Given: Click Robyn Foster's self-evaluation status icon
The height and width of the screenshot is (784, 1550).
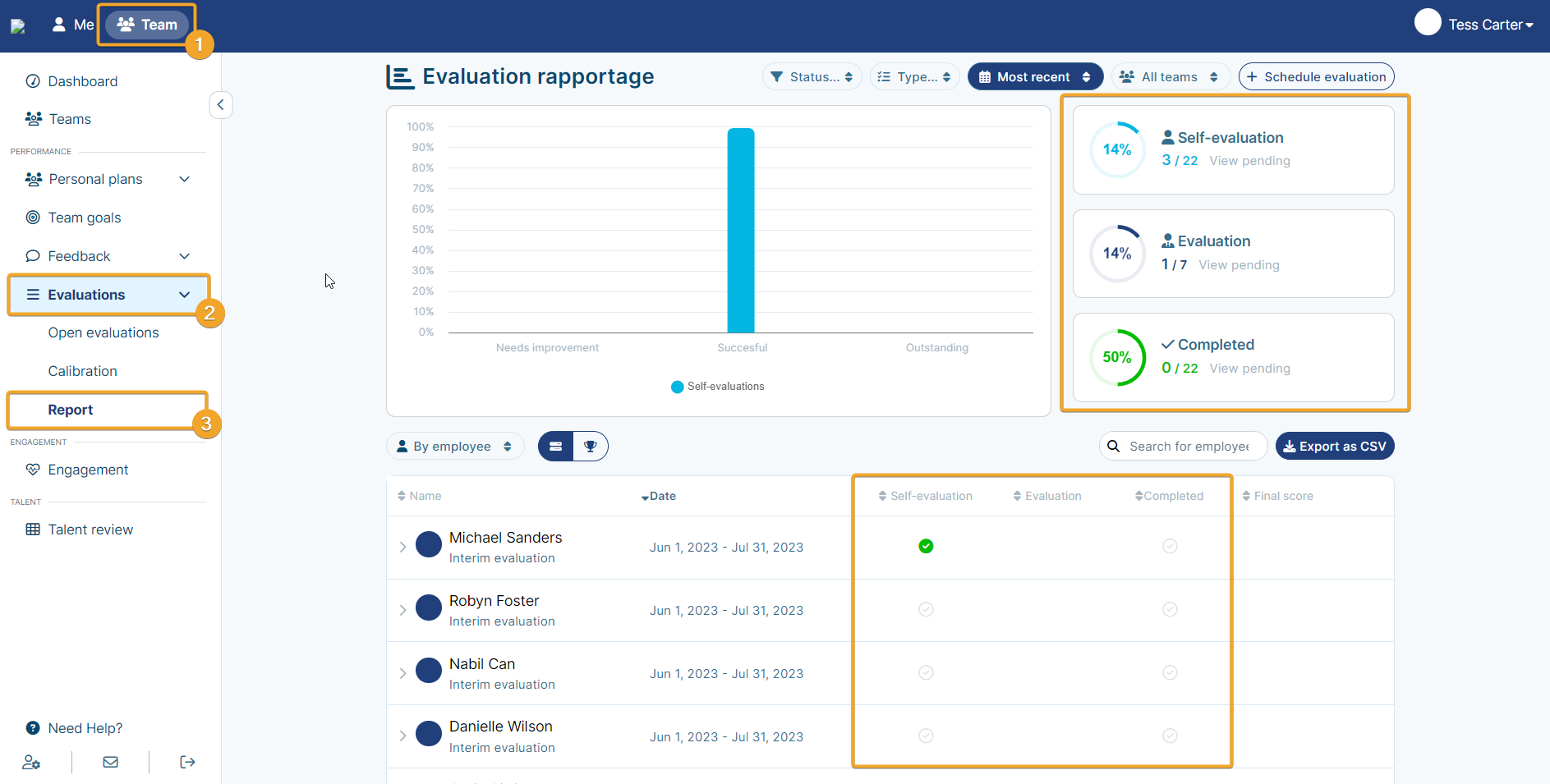Looking at the screenshot, I should tap(926, 609).
